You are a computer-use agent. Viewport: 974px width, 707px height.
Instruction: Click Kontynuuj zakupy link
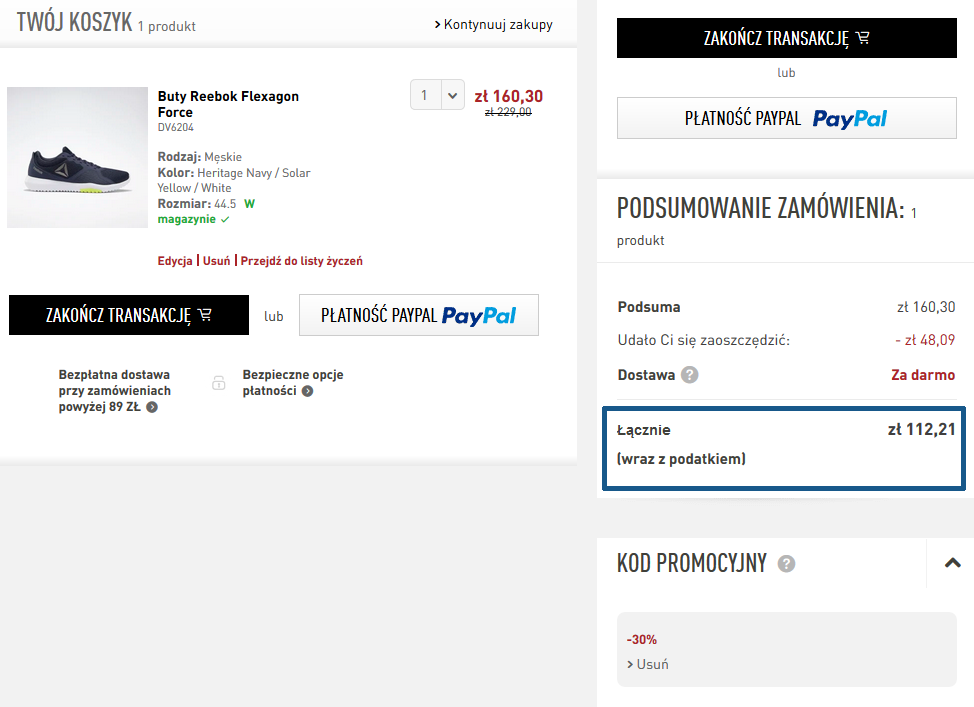click(494, 24)
